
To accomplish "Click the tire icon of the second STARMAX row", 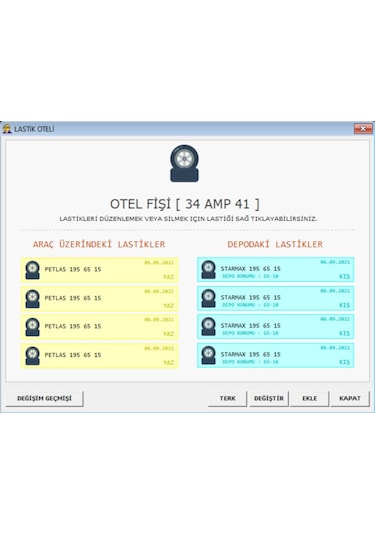I will pyautogui.click(x=208, y=298).
